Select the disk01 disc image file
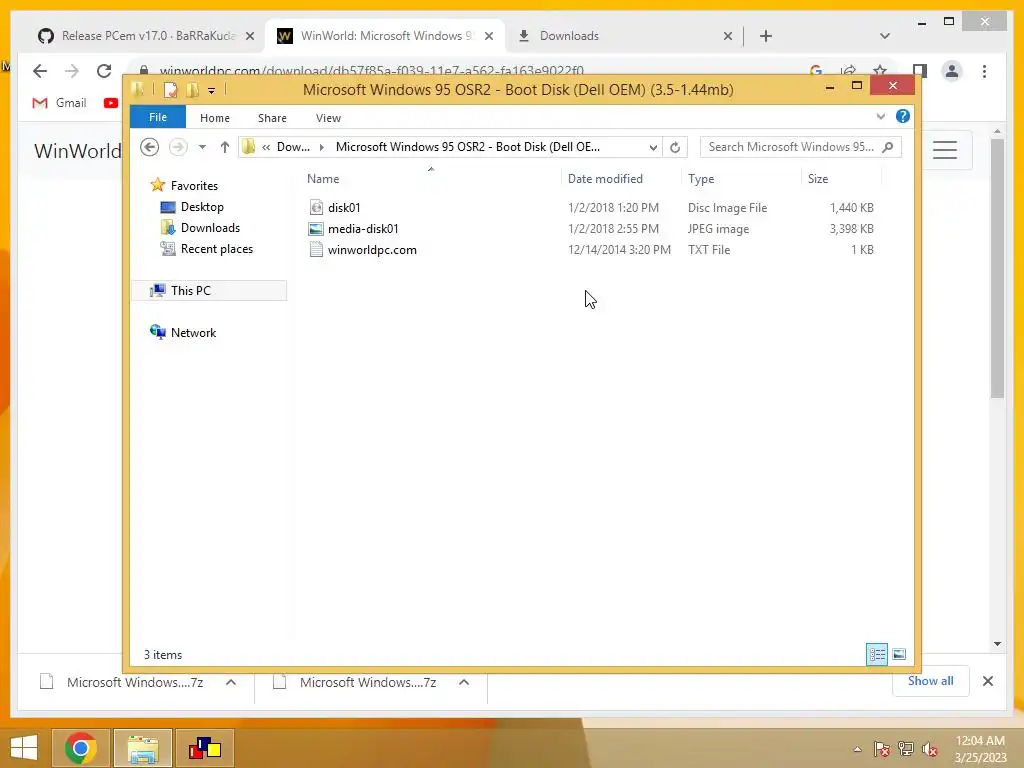Screen dimensions: 1024x768 click(344, 208)
